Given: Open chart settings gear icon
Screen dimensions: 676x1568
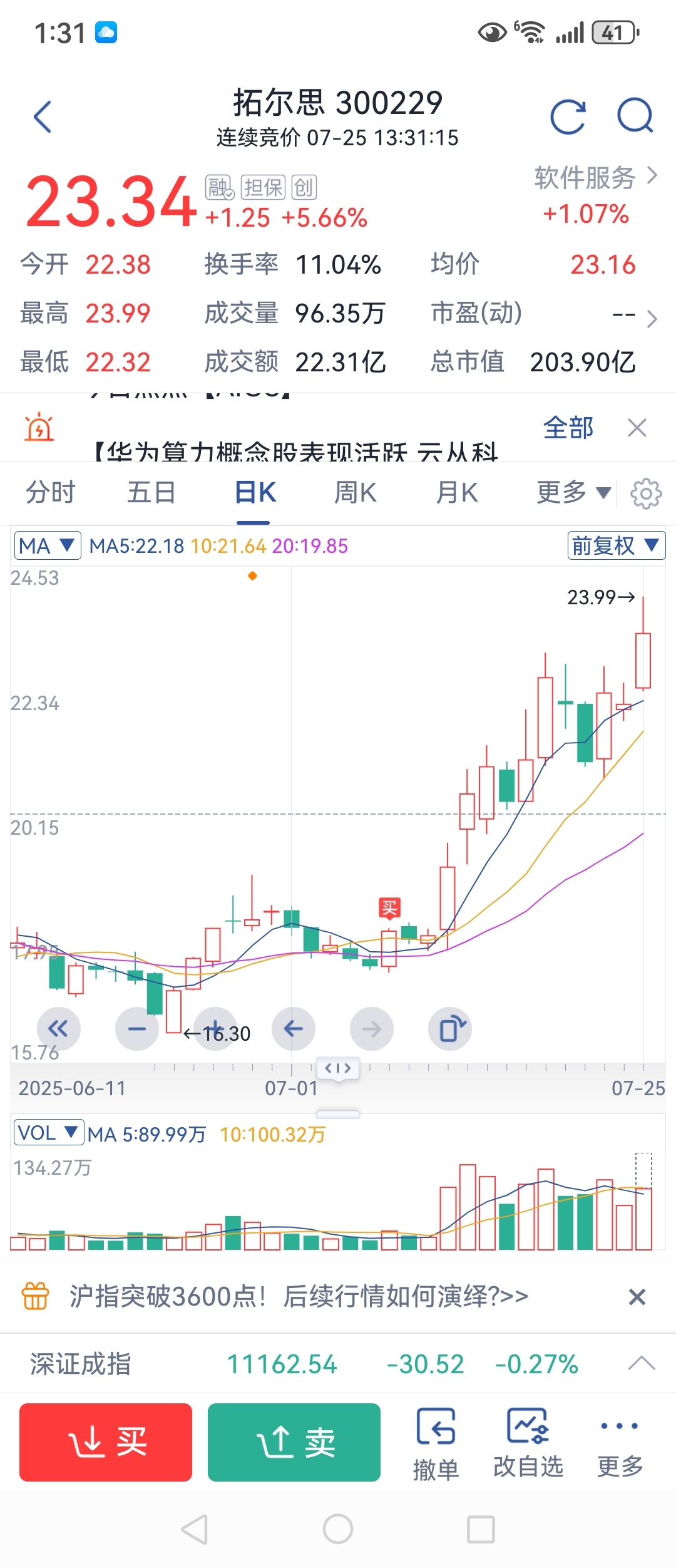Looking at the screenshot, I should pos(646,494).
